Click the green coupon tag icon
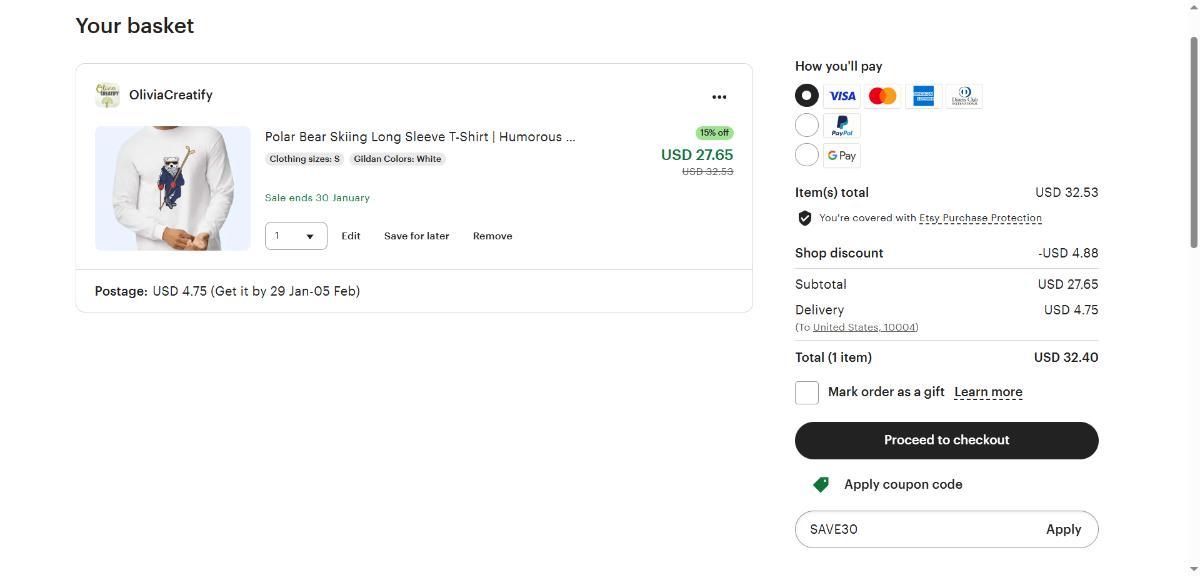This screenshot has width=1200, height=576. (x=821, y=484)
